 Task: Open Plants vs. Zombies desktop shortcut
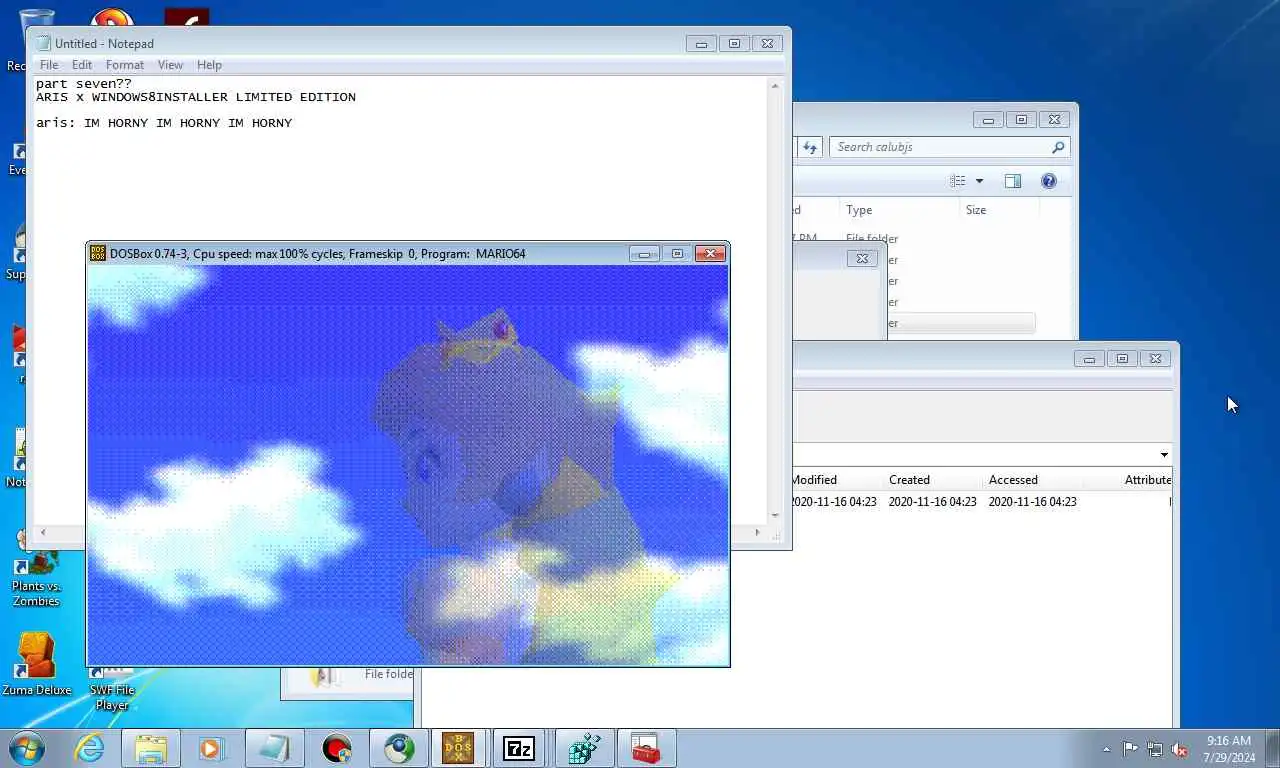(x=37, y=580)
